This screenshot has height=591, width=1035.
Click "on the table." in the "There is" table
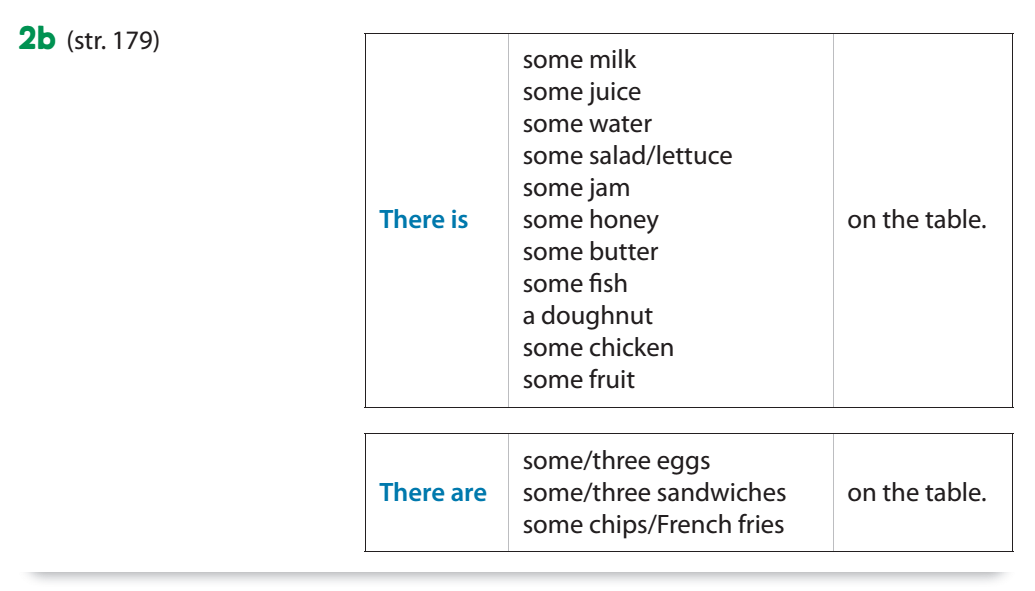point(916,220)
